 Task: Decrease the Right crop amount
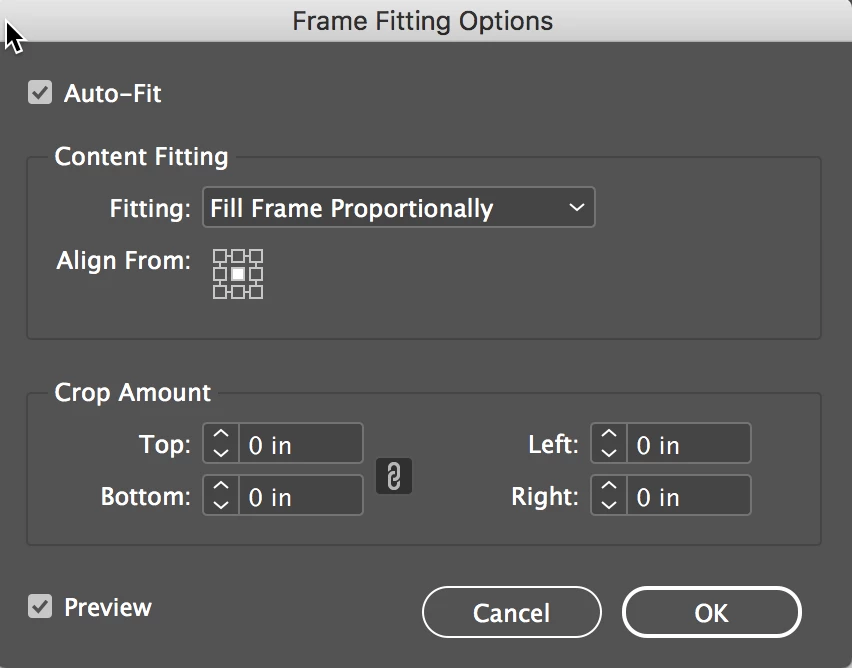point(609,505)
